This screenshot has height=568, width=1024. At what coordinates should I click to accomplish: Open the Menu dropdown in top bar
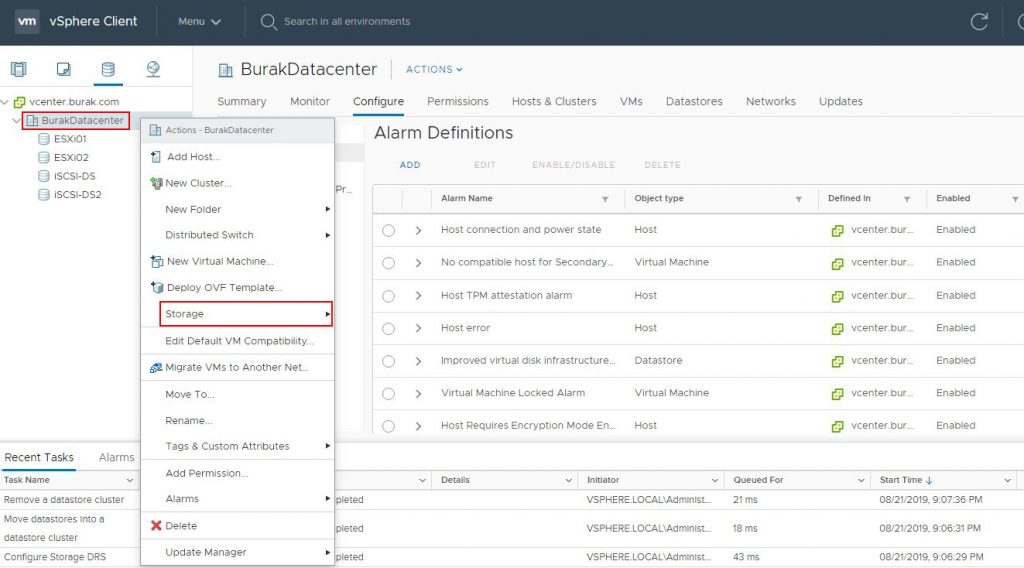click(x=199, y=22)
